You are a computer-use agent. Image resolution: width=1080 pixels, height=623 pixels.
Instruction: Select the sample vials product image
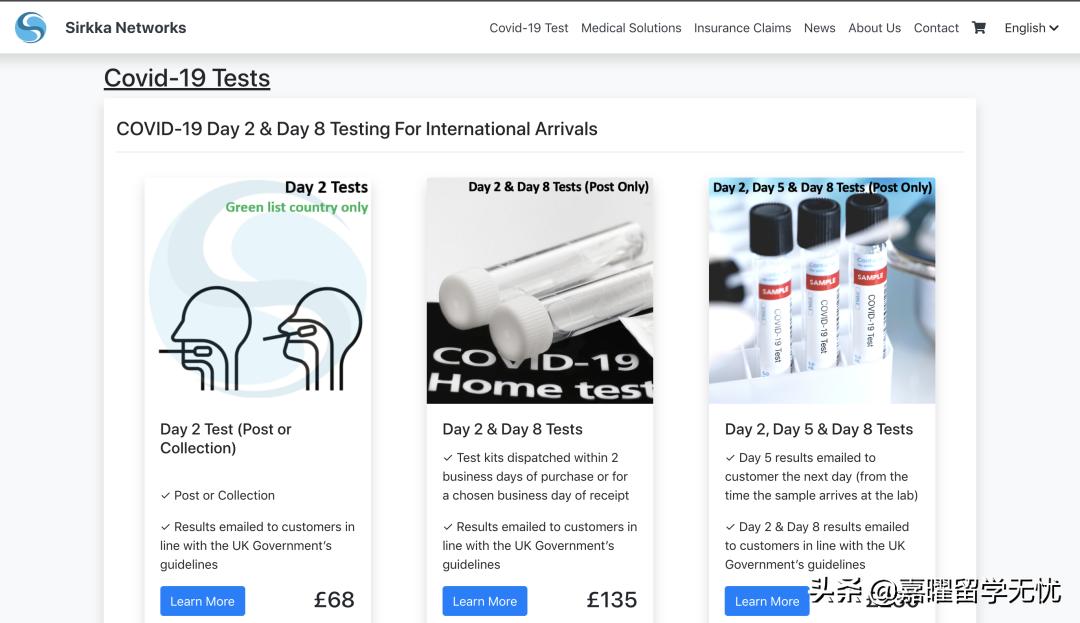click(x=822, y=291)
